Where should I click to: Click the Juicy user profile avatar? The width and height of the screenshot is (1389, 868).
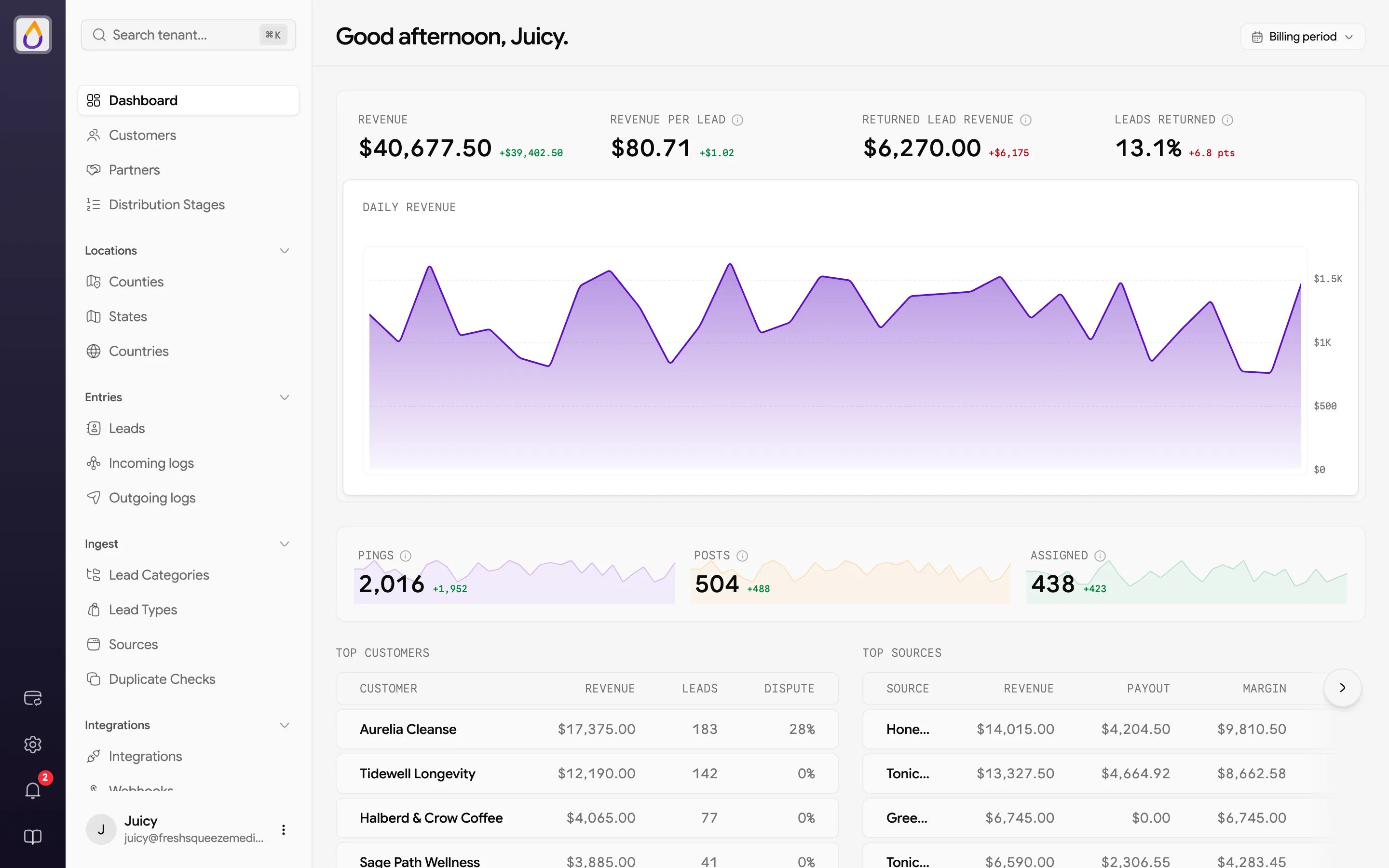point(101,829)
